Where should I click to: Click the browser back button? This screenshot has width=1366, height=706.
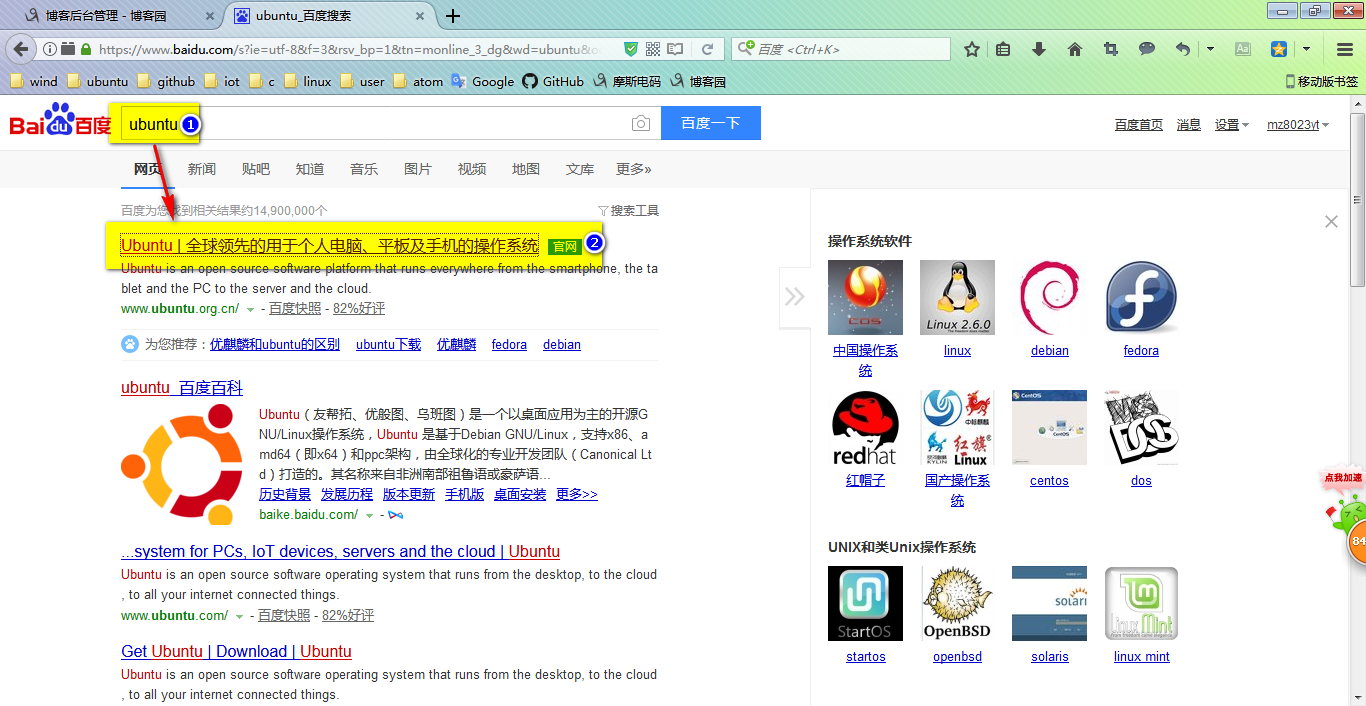(19, 49)
